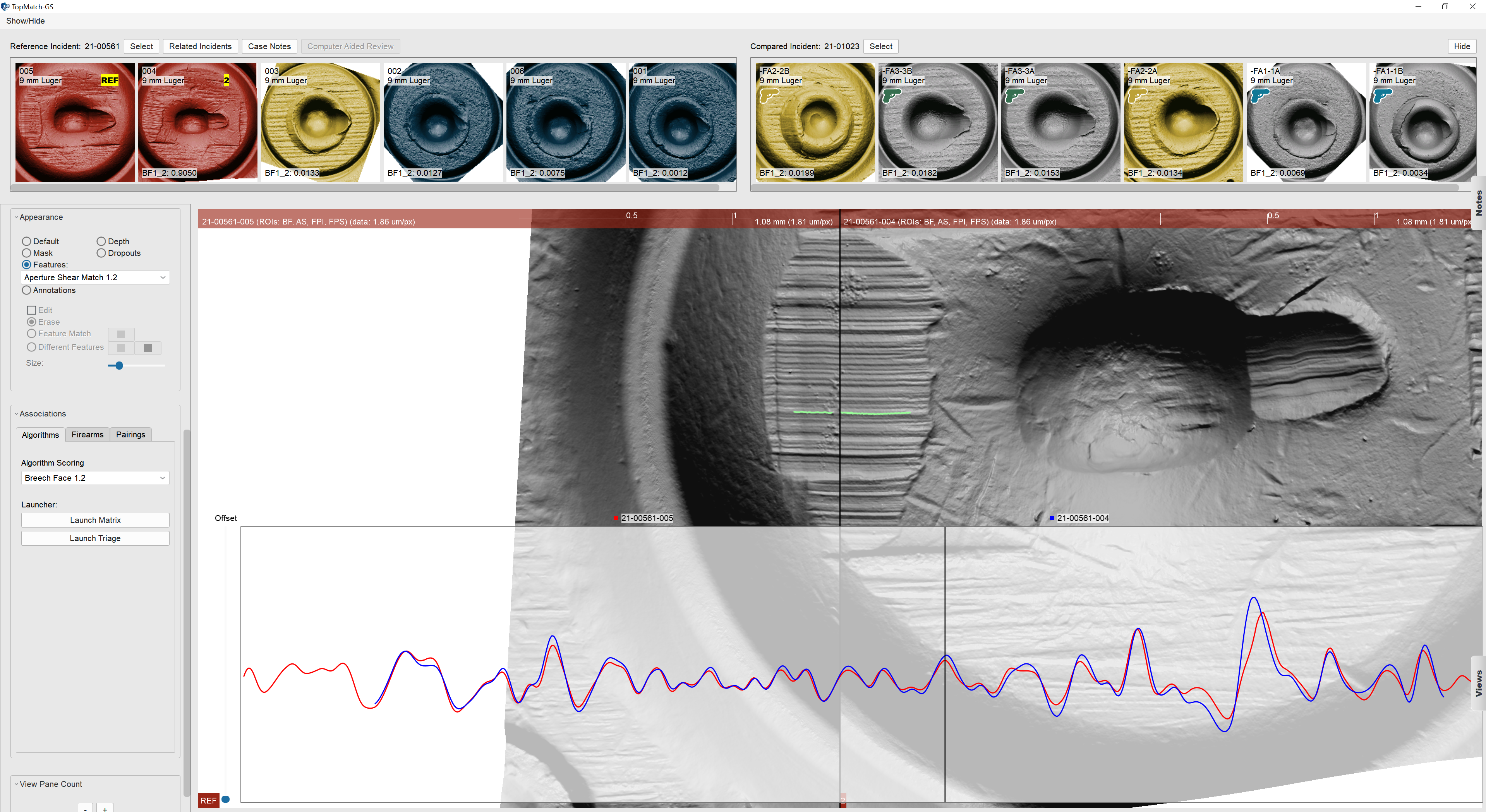This screenshot has height=812, width=1486.
Task: Choose the Different Features radio option
Action: coord(32,347)
